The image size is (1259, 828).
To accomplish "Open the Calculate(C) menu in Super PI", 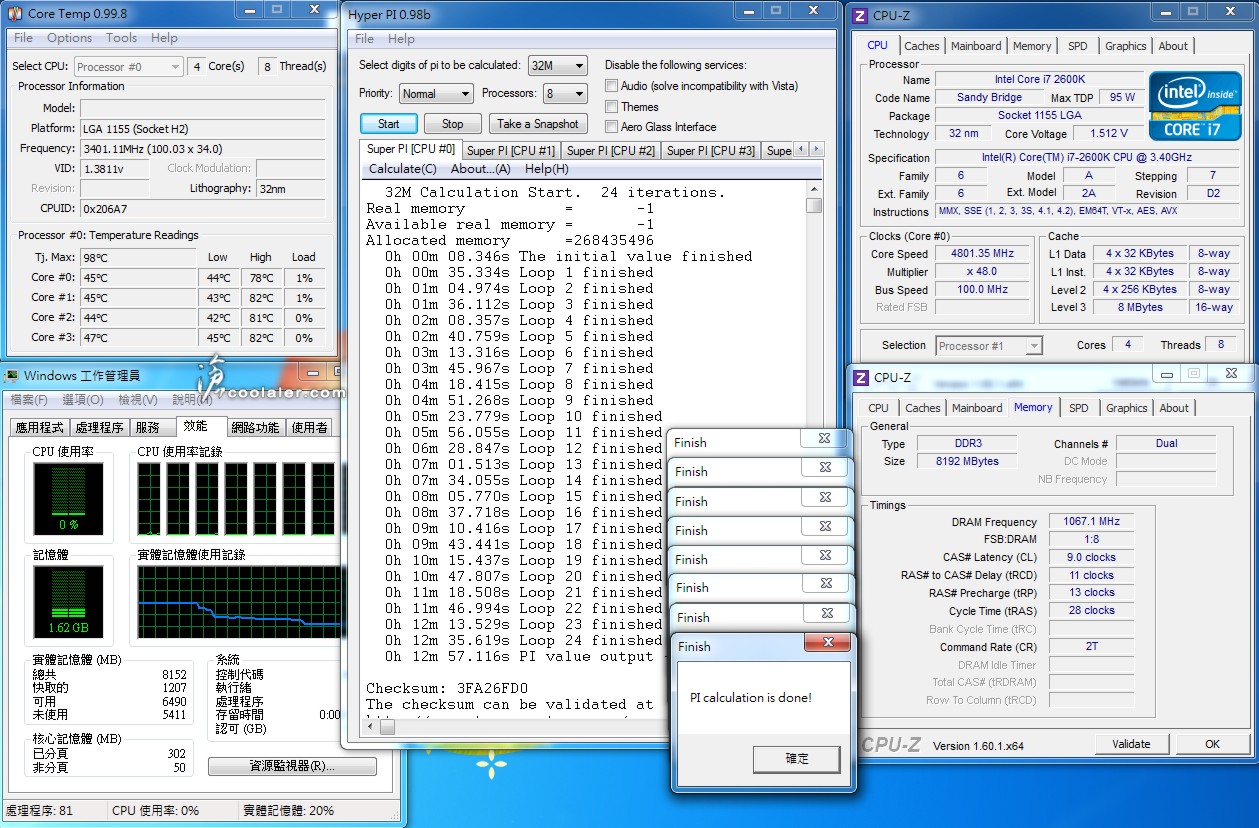I will [403, 169].
